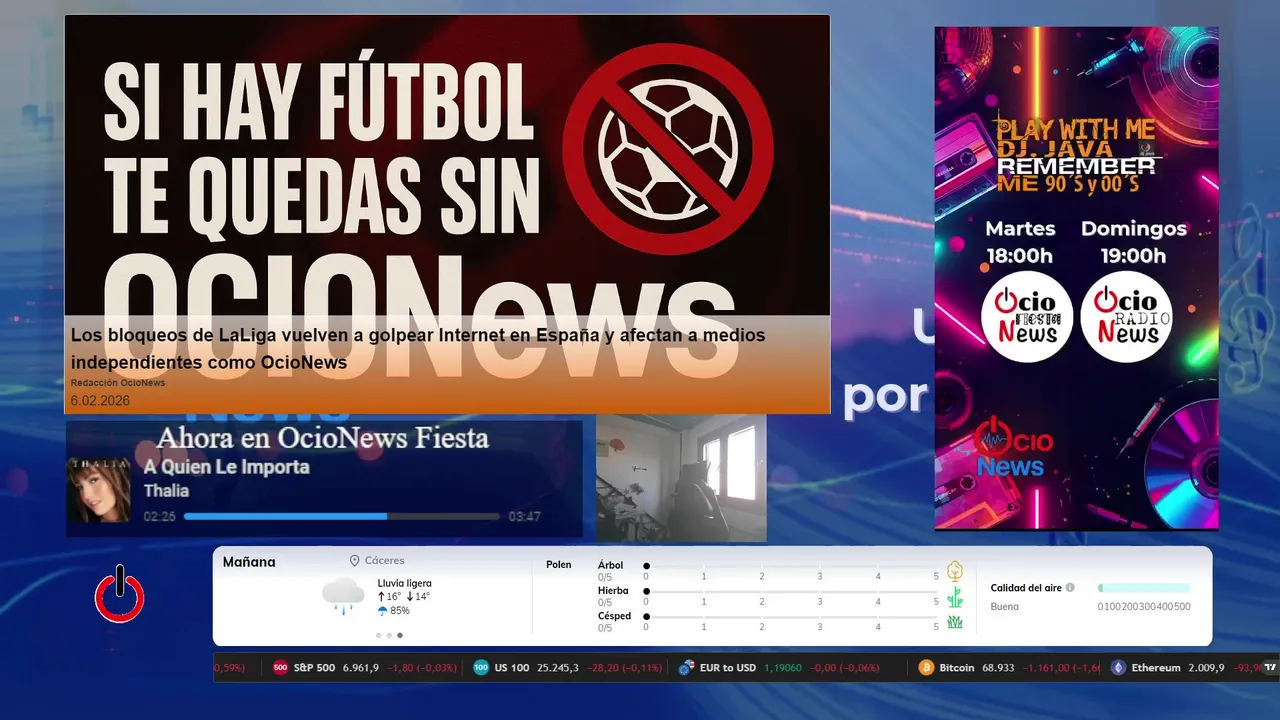
Task: Click the EUR to USD rate 1,19060
Action: pos(782,667)
